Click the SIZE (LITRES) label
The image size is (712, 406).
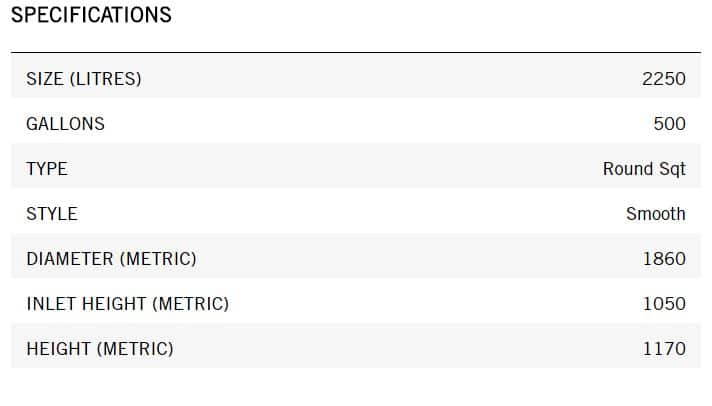tap(84, 79)
